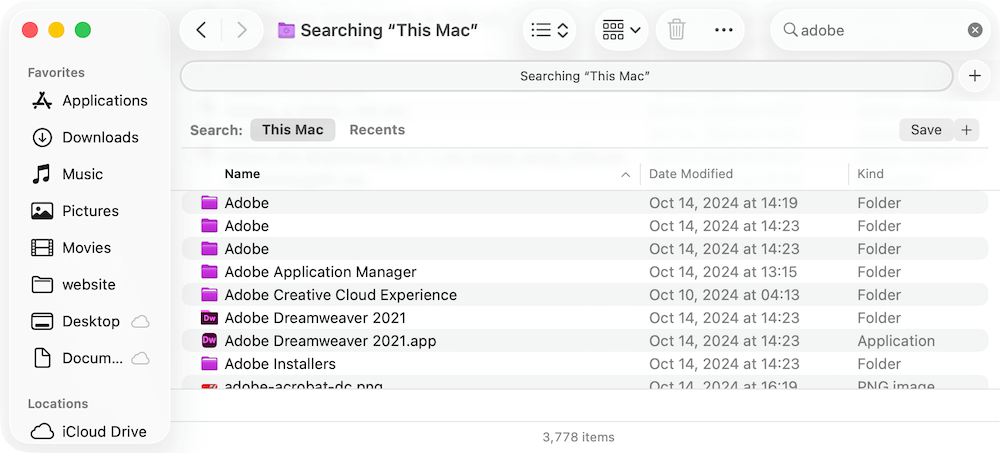Click into the adobe search field
The image size is (1000, 453).
pos(880,30)
